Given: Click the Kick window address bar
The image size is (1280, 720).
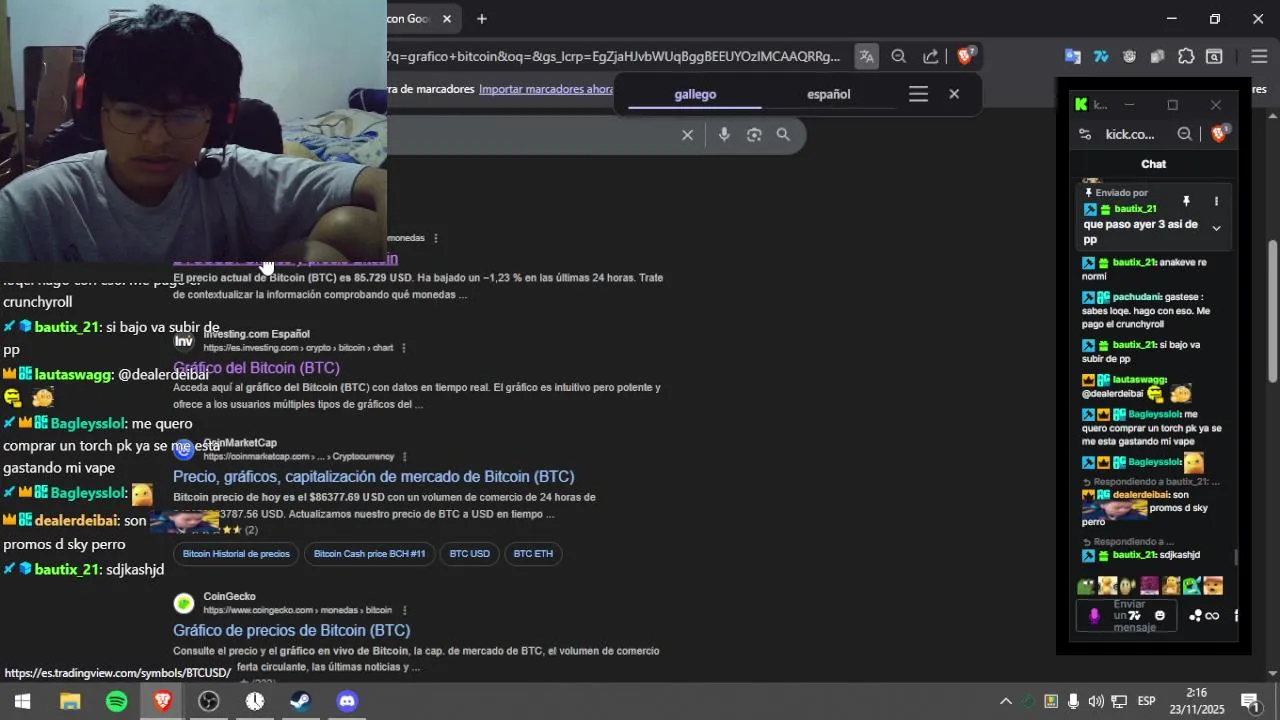Looking at the screenshot, I should point(1130,134).
